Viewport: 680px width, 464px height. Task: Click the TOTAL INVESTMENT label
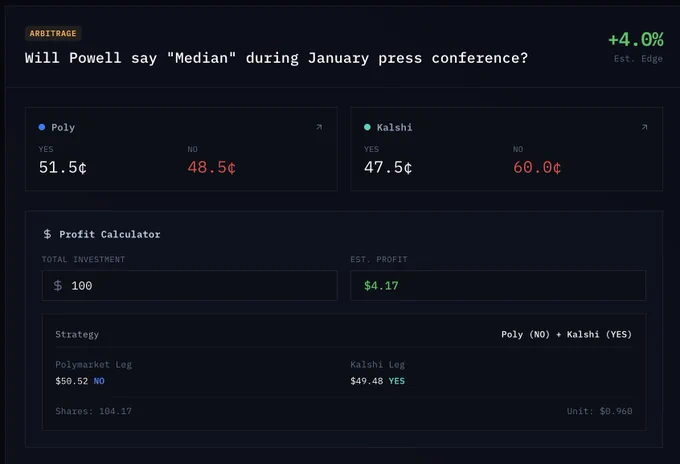(83, 259)
